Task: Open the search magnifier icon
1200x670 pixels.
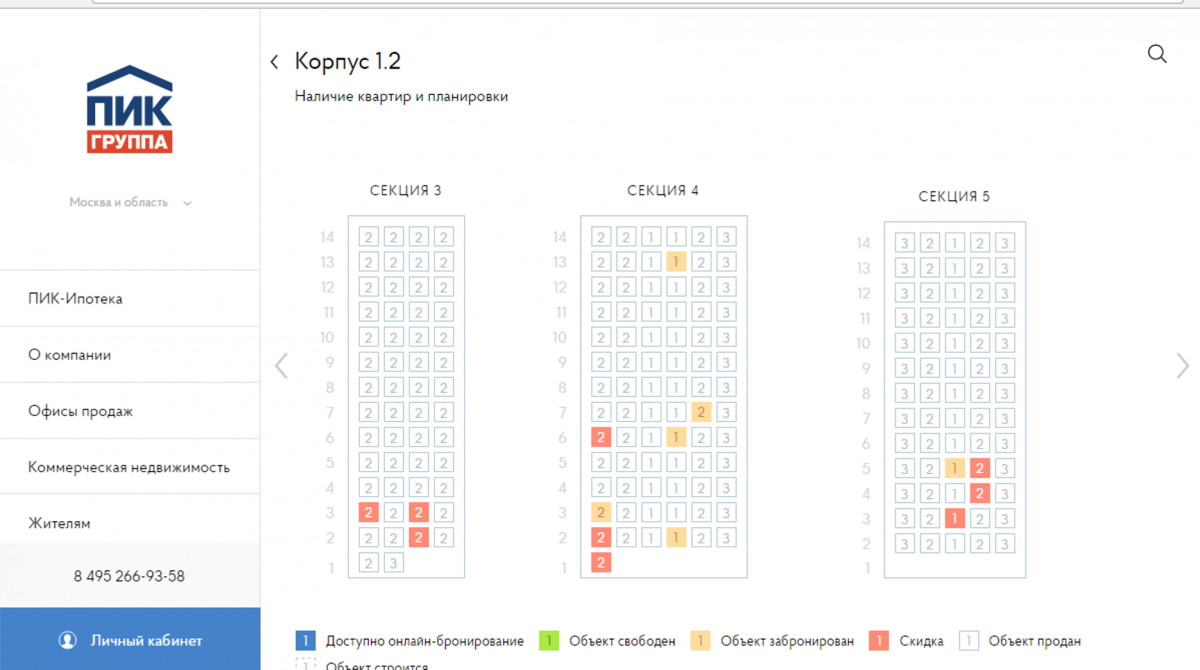Action: pyautogui.click(x=1157, y=54)
